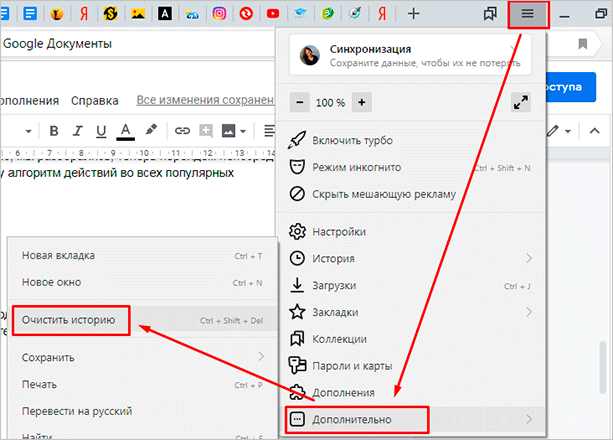The image size is (613, 440).
Task: Click the clock icon beside История
Action: (x=297, y=259)
